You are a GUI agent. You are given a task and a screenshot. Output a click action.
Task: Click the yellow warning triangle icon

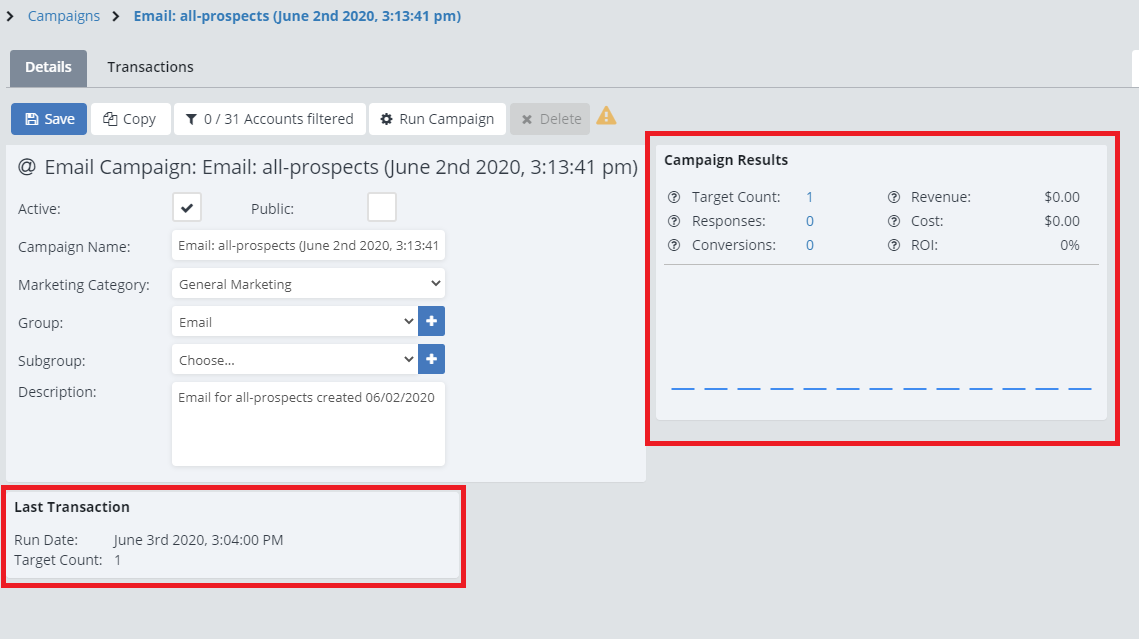coord(606,116)
